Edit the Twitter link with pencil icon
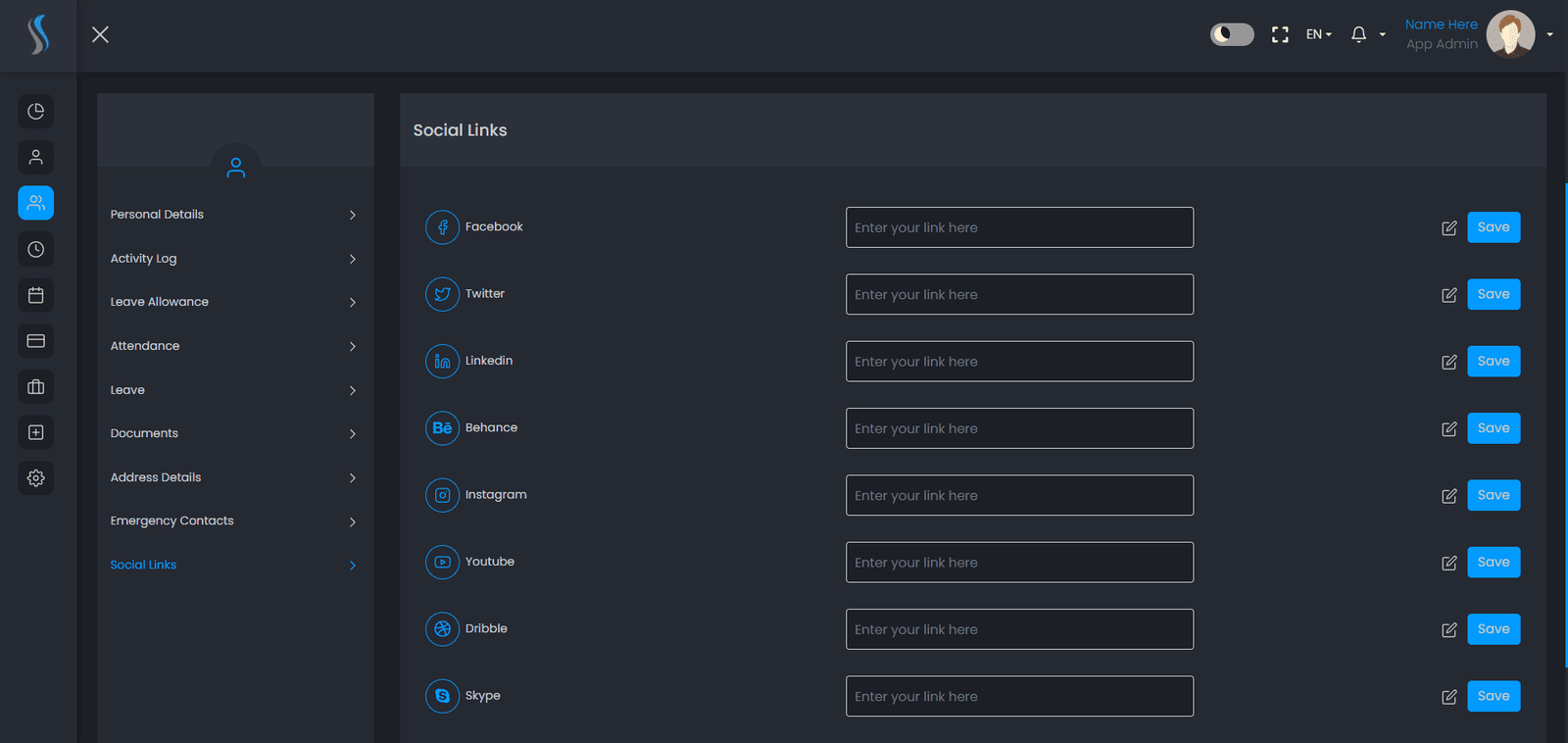The image size is (1568, 743). pos(1449,295)
